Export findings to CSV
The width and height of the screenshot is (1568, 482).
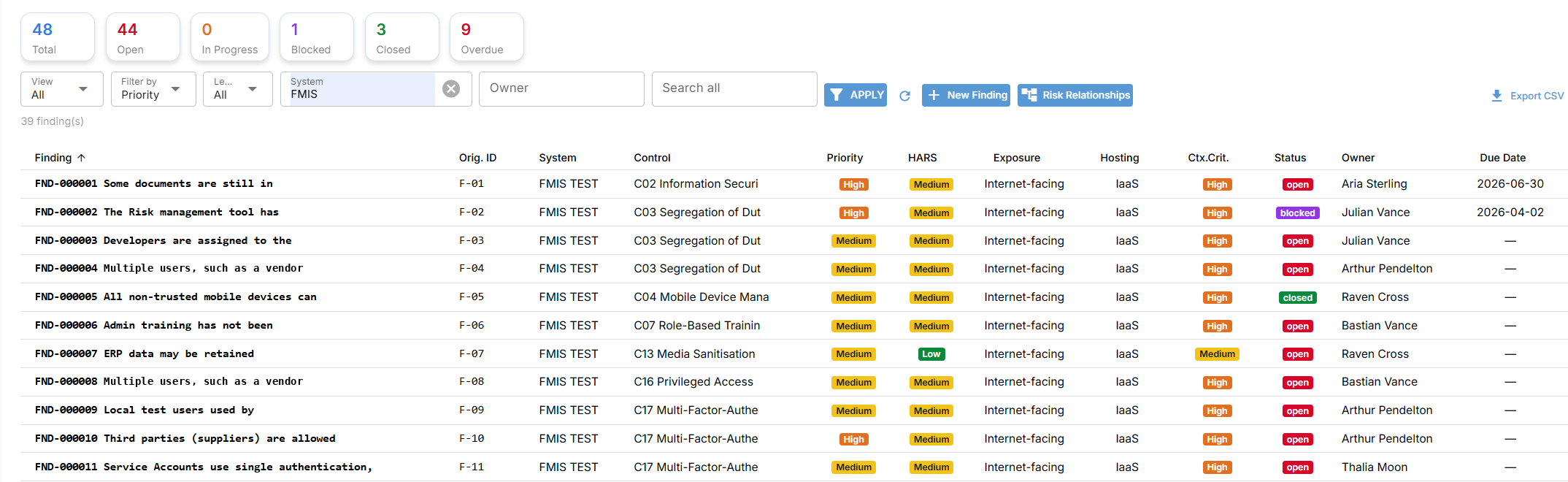tap(1527, 96)
